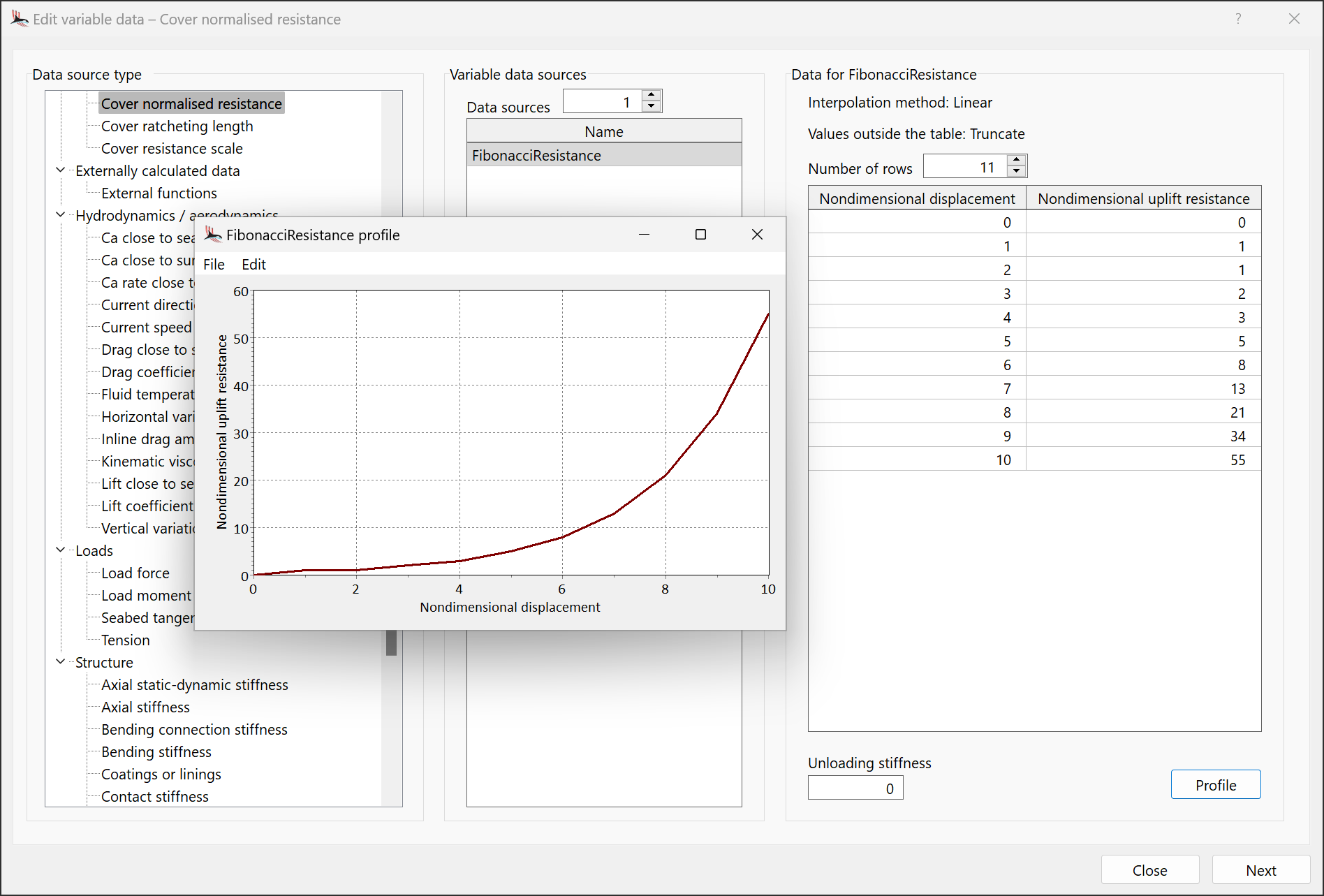Collapse the Structure tree branch
The width and height of the screenshot is (1324, 896).
click(x=60, y=662)
